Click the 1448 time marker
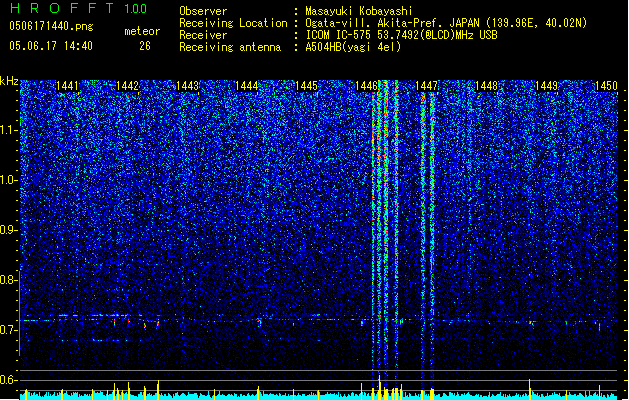The width and height of the screenshot is (629, 400). click(486, 86)
